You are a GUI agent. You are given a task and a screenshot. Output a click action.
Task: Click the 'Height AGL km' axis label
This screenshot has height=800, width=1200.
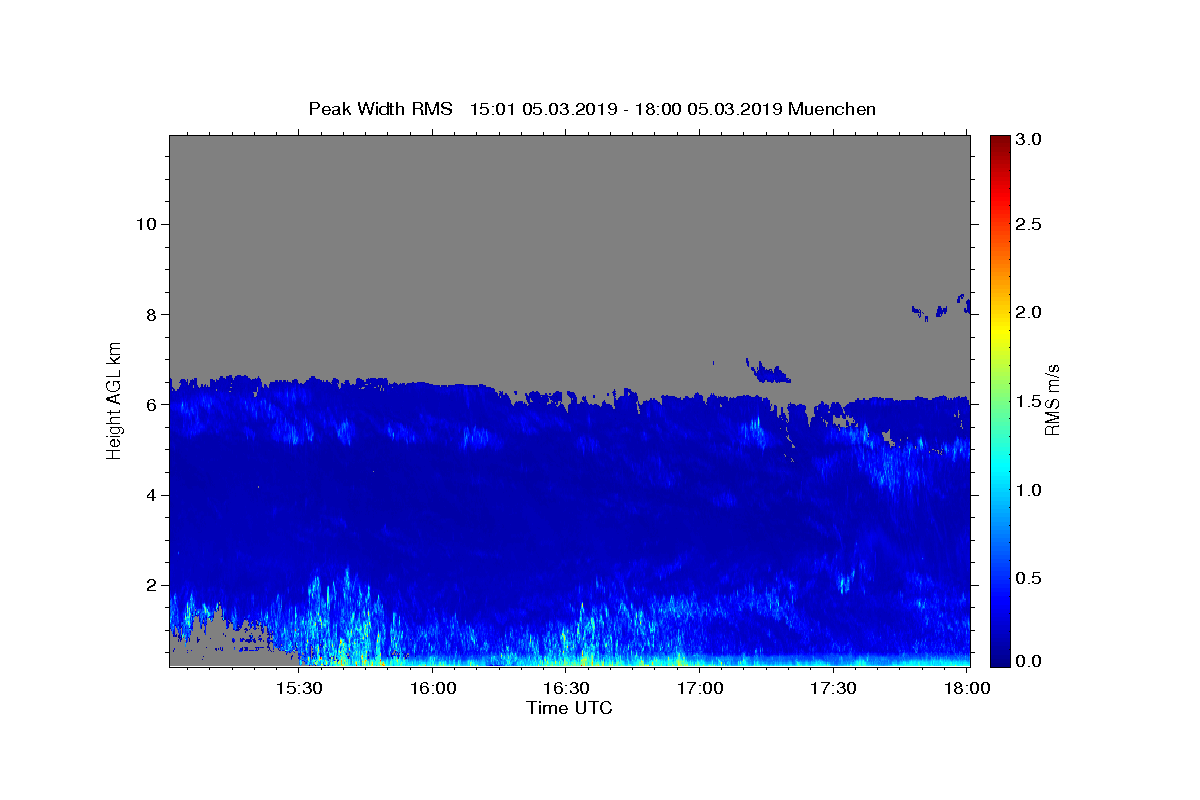pyautogui.click(x=115, y=400)
